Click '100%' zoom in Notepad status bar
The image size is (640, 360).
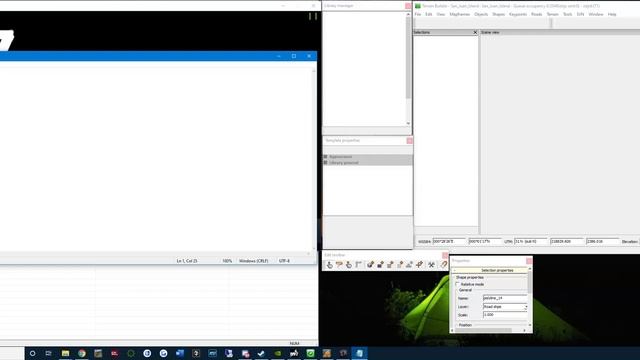point(227,261)
